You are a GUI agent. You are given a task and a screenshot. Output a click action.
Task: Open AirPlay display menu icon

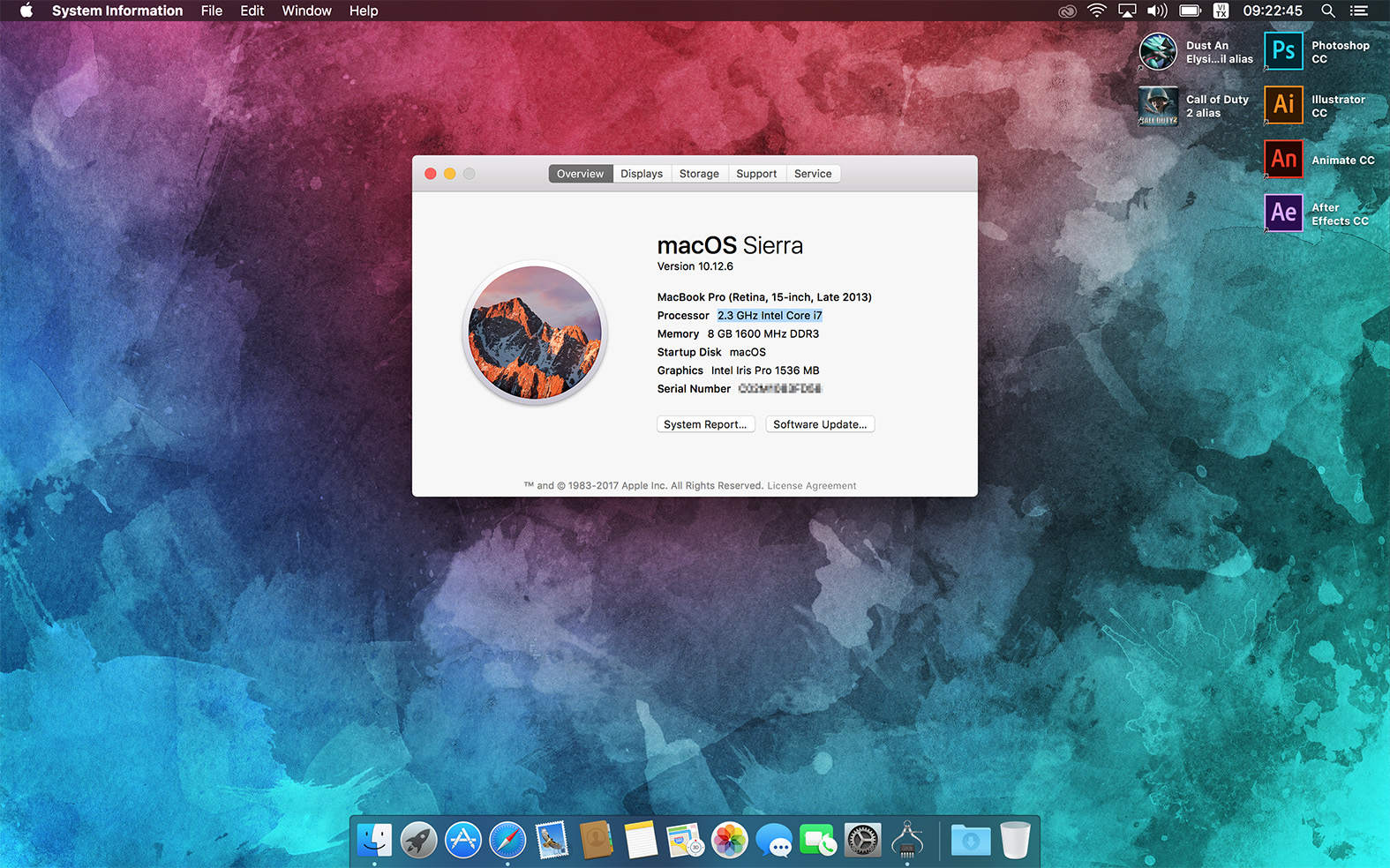[1127, 11]
